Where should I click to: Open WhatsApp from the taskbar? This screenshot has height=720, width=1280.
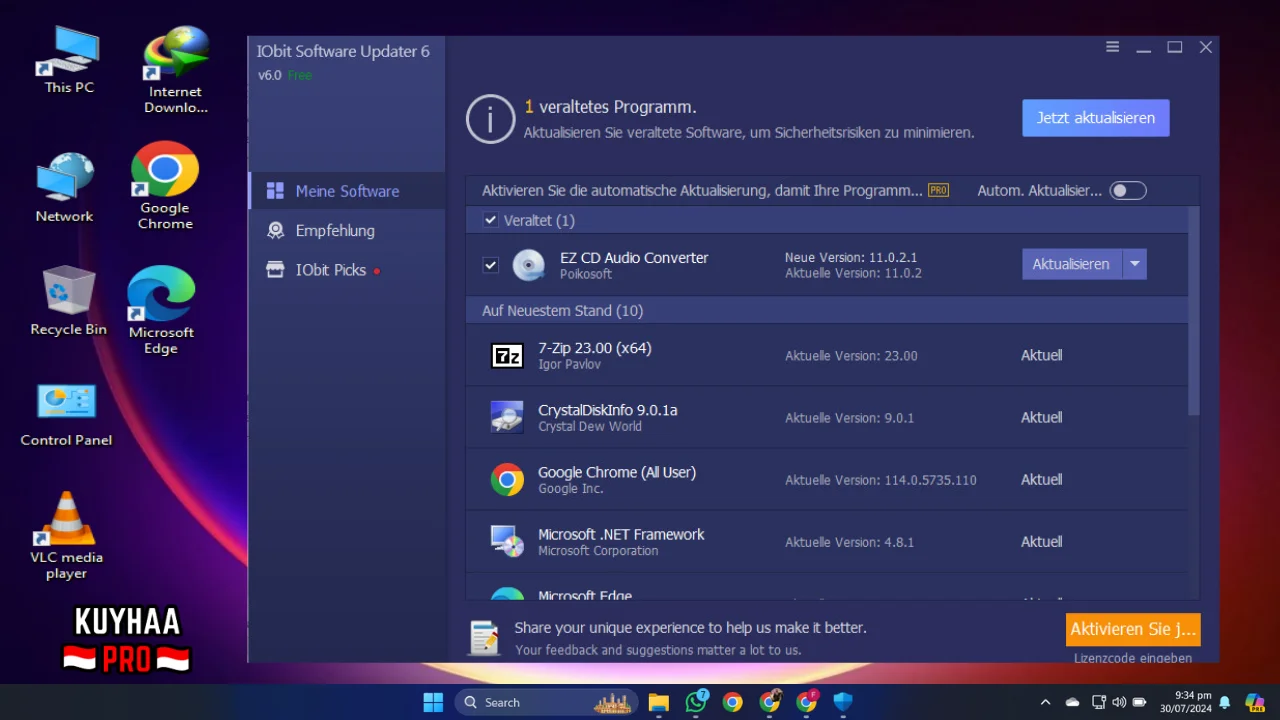pos(696,702)
